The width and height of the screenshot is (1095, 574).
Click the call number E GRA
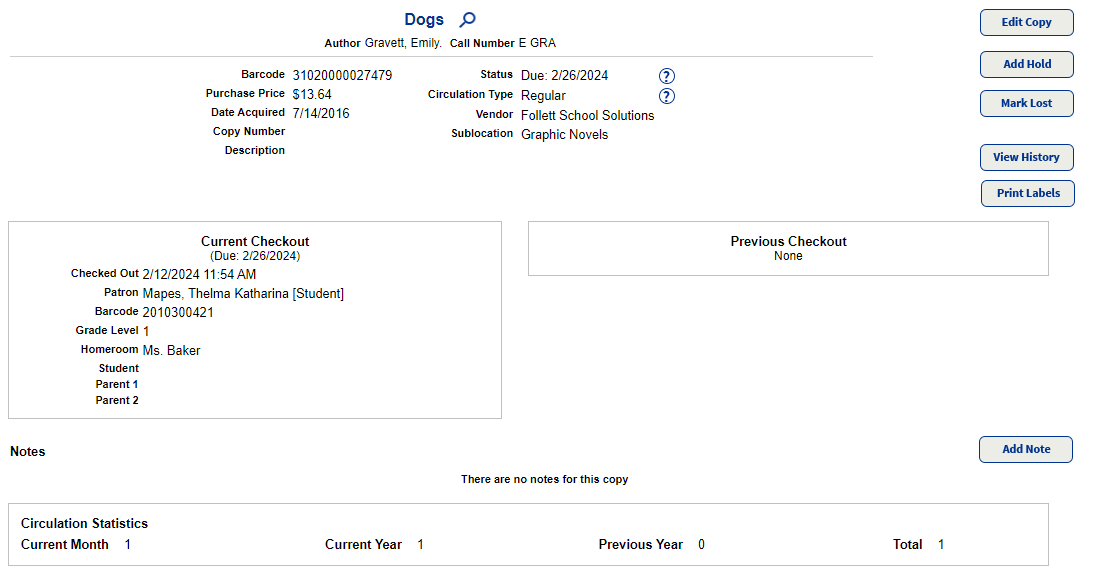[x=537, y=43]
